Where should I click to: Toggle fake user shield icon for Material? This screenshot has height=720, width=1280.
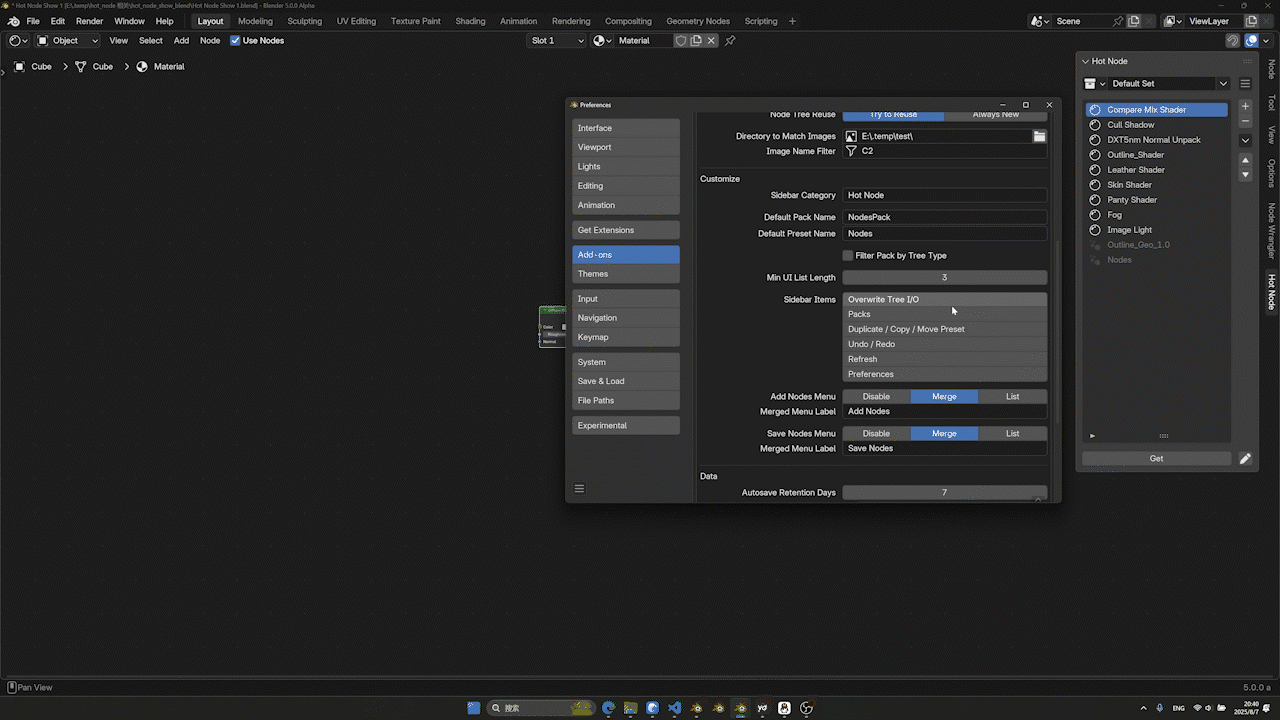pos(681,41)
